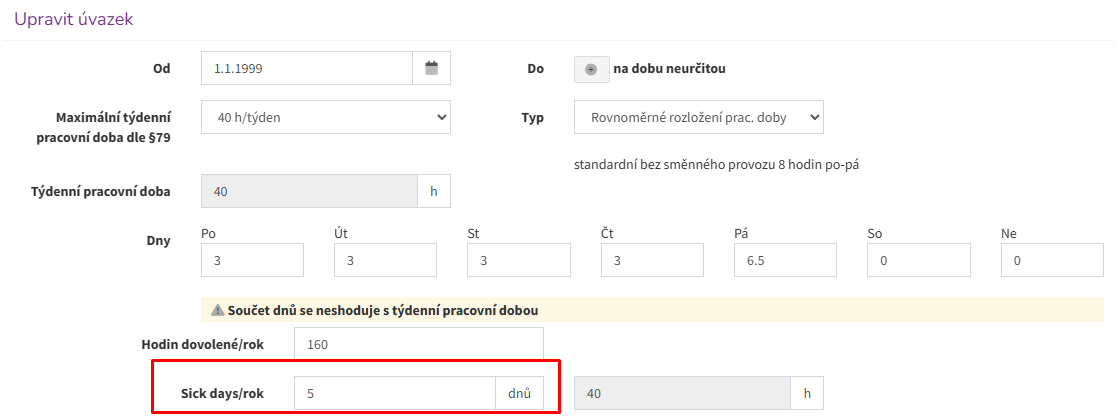Click the warning triangle icon in alert
This screenshot has height=419, width=1118.
(x=218, y=311)
